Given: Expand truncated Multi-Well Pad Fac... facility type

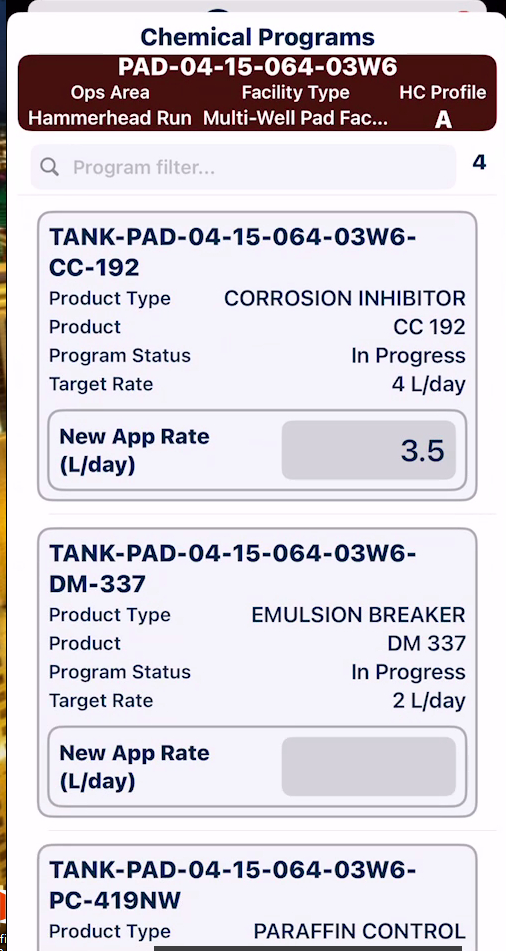Looking at the screenshot, I should click(x=295, y=118).
